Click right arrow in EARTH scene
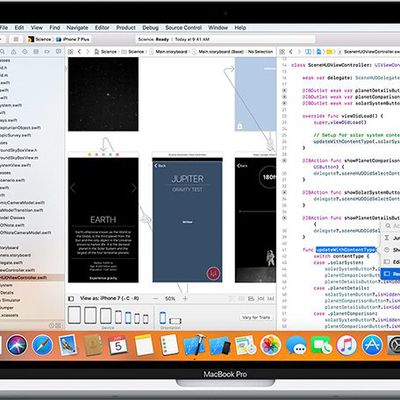The width and height of the screenshot is (400, 400). pos(133,188)
